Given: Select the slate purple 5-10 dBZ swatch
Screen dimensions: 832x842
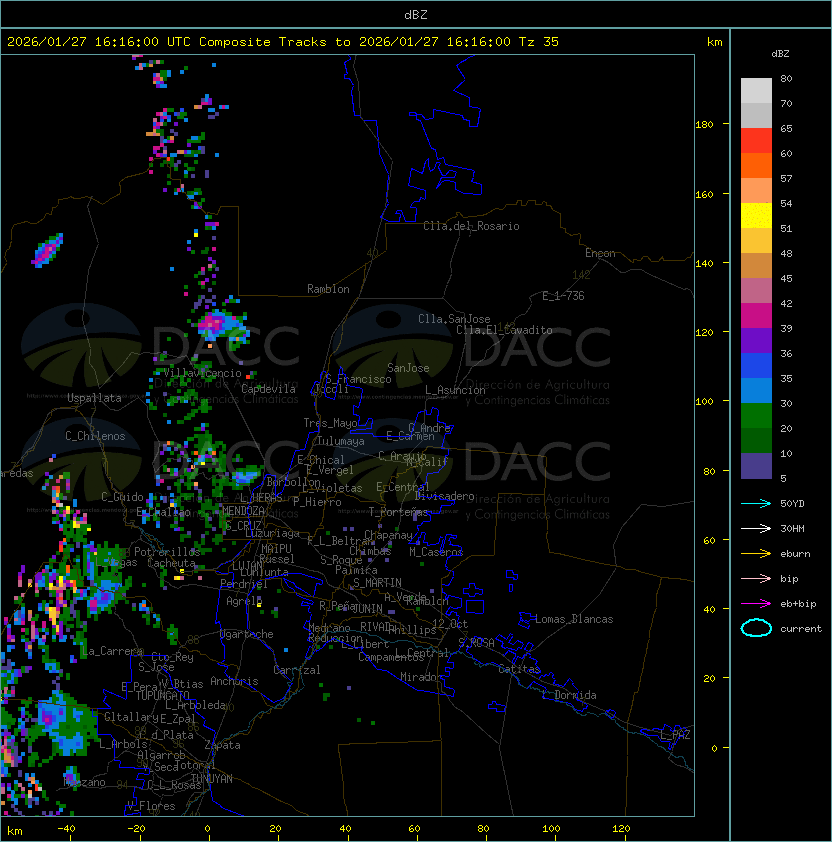Looking at the screenshot, I should [x=756, y=466].
